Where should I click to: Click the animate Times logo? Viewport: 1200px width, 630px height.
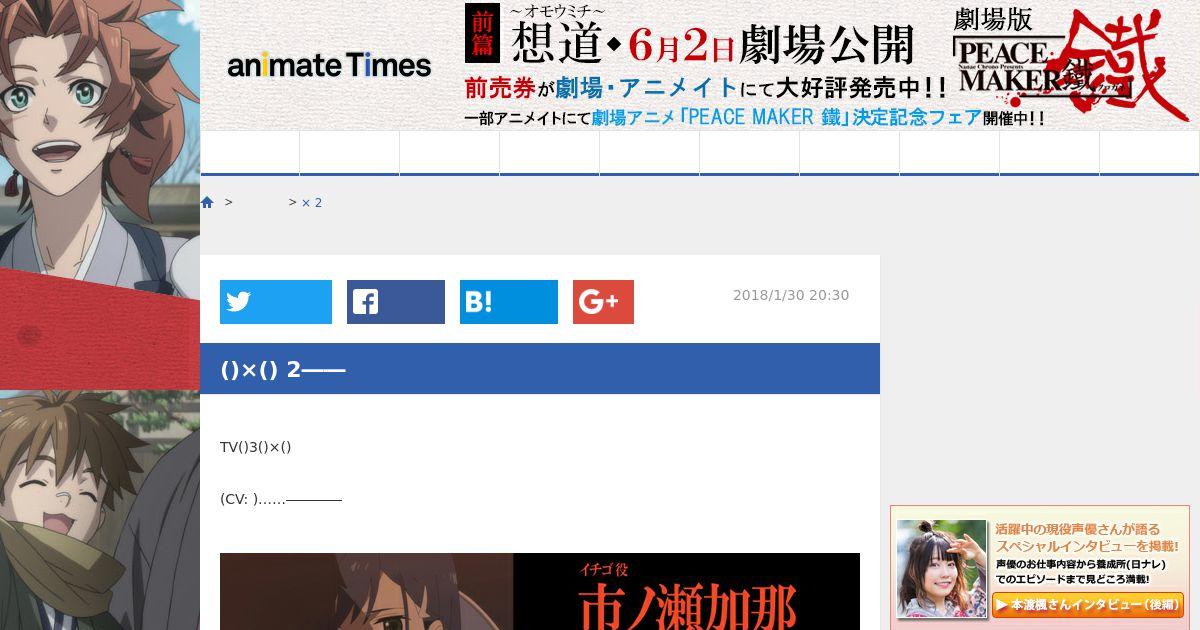click(x=329, y=66)
